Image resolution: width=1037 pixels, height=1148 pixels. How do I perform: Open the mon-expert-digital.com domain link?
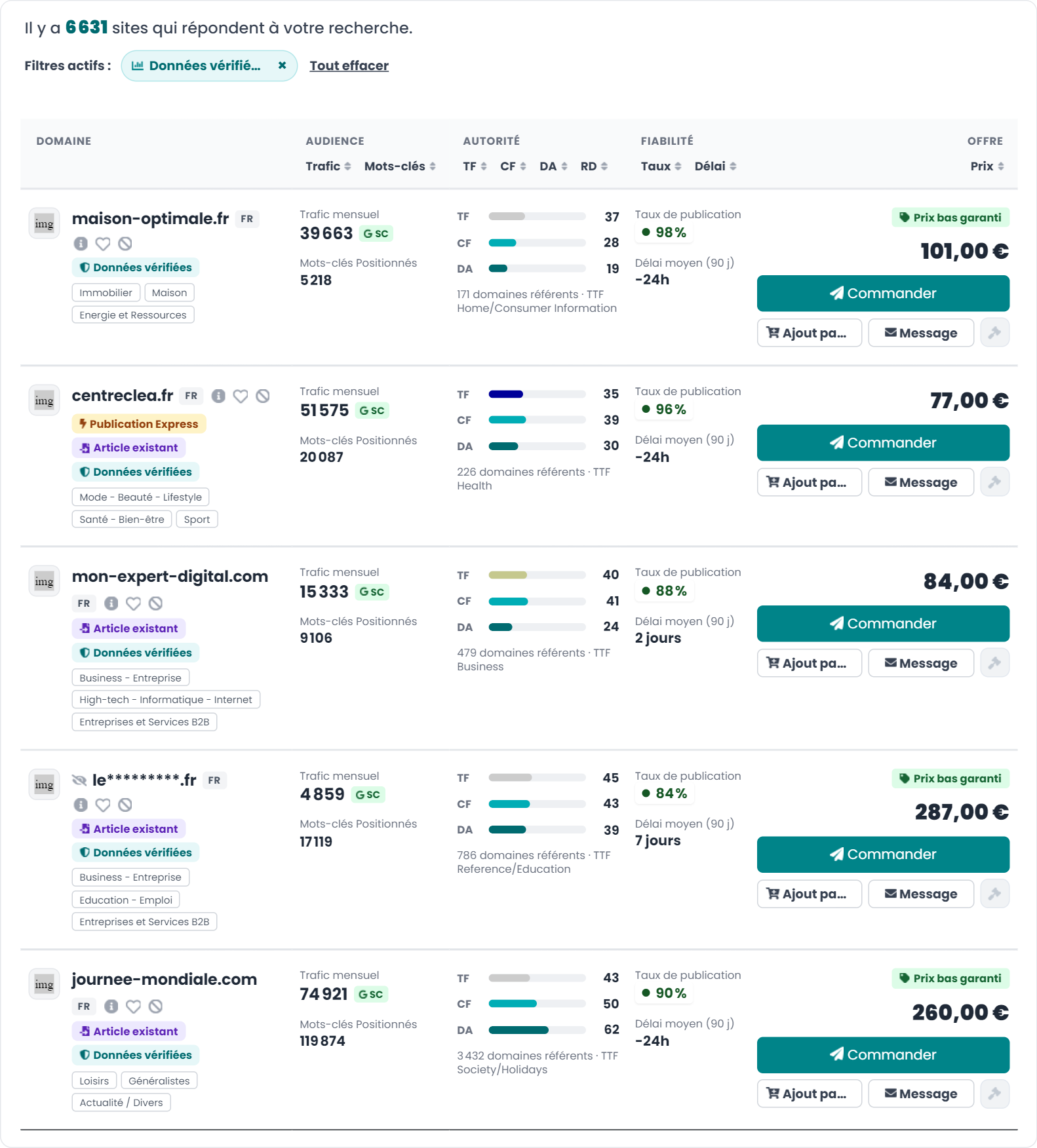[170, 577]
